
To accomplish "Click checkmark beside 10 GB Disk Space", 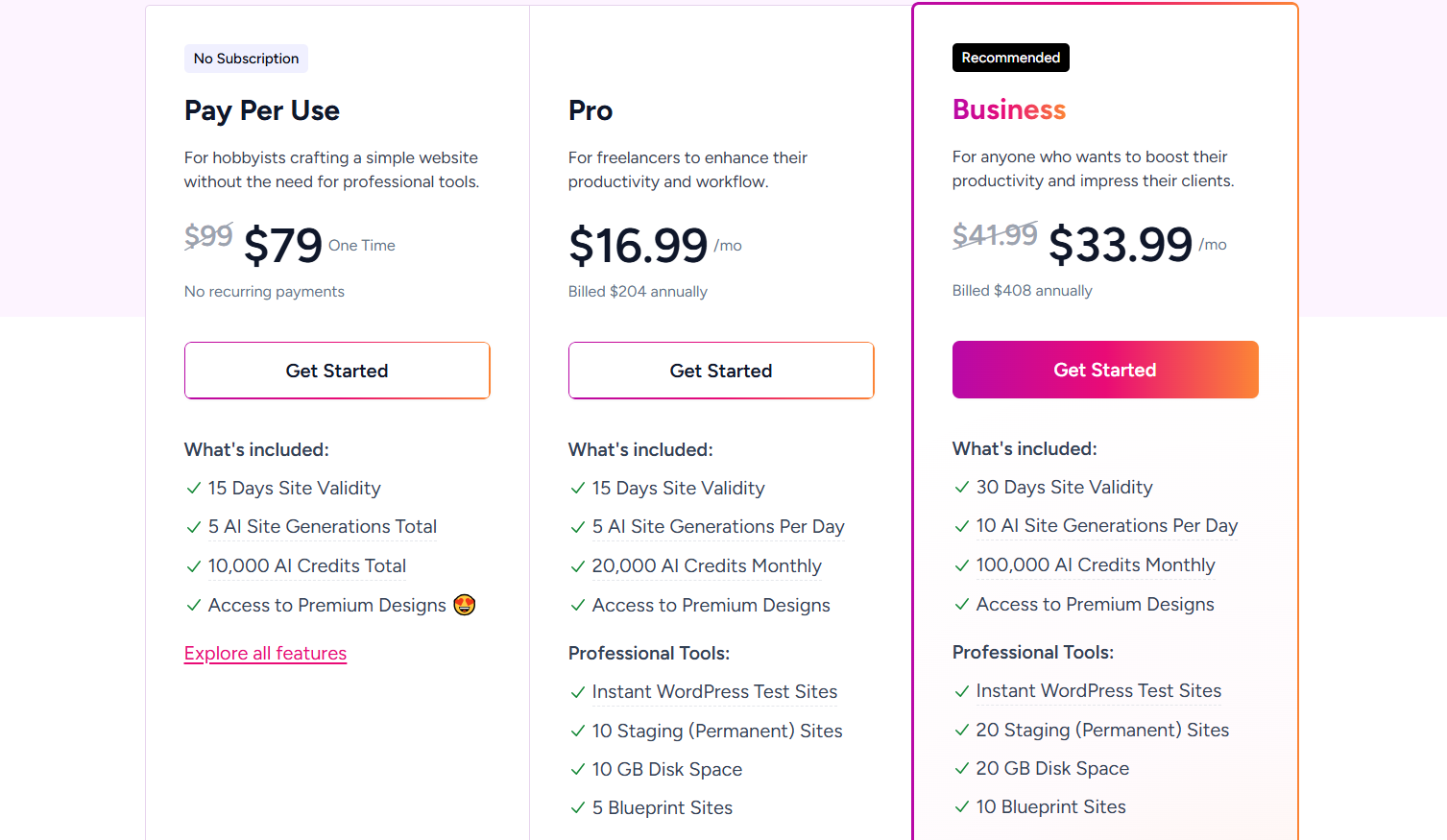I will pos(577,770).
